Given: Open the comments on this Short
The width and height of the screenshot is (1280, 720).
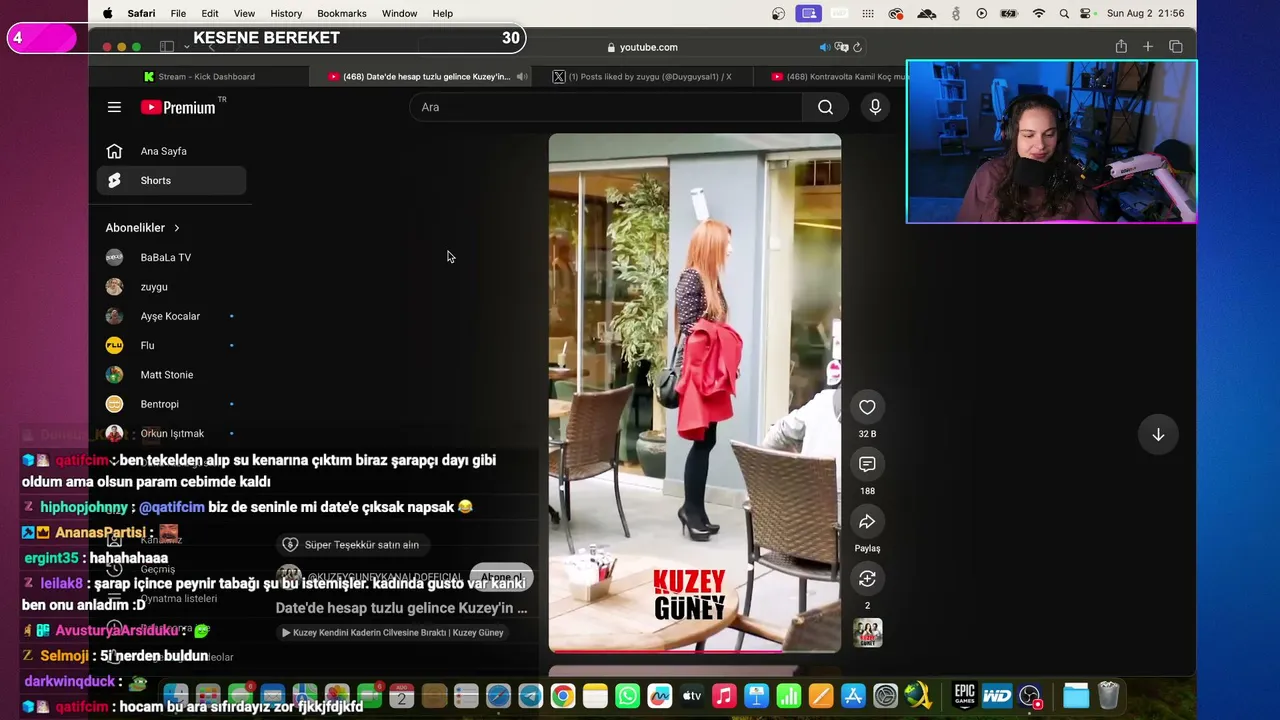Looking at the screenshot, I should 867,464.
